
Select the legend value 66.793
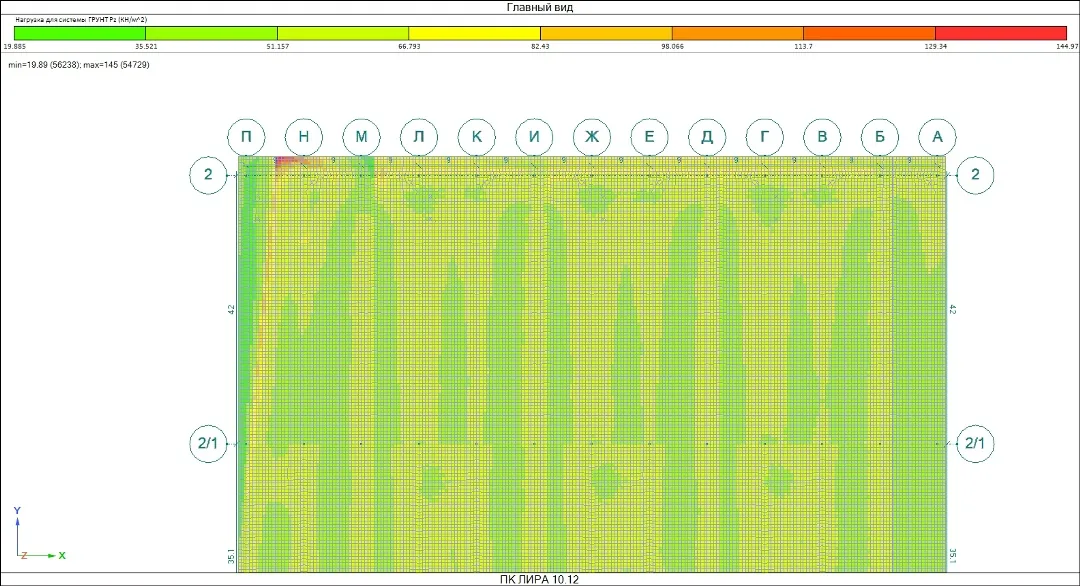pyautogui.click(x=409, y=46)
